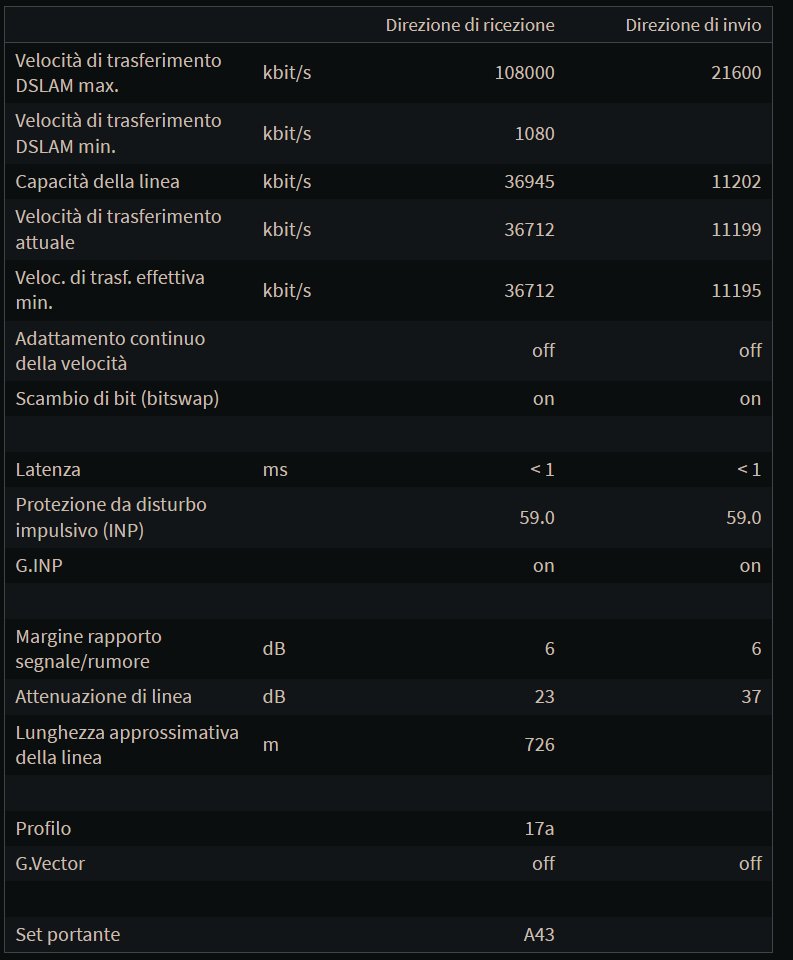Viewport: 793px width, 960px height.
Task: Click the approximate line length value 726
Action: (539, 744)
